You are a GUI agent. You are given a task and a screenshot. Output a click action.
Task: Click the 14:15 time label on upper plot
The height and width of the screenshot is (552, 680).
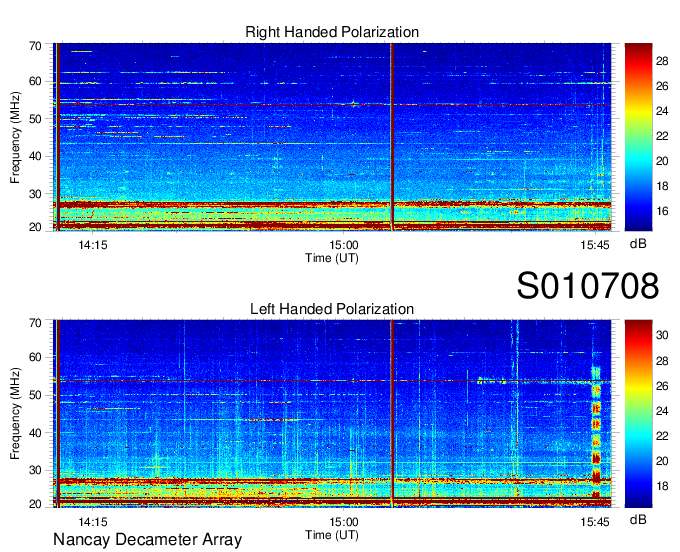point(93,245)
